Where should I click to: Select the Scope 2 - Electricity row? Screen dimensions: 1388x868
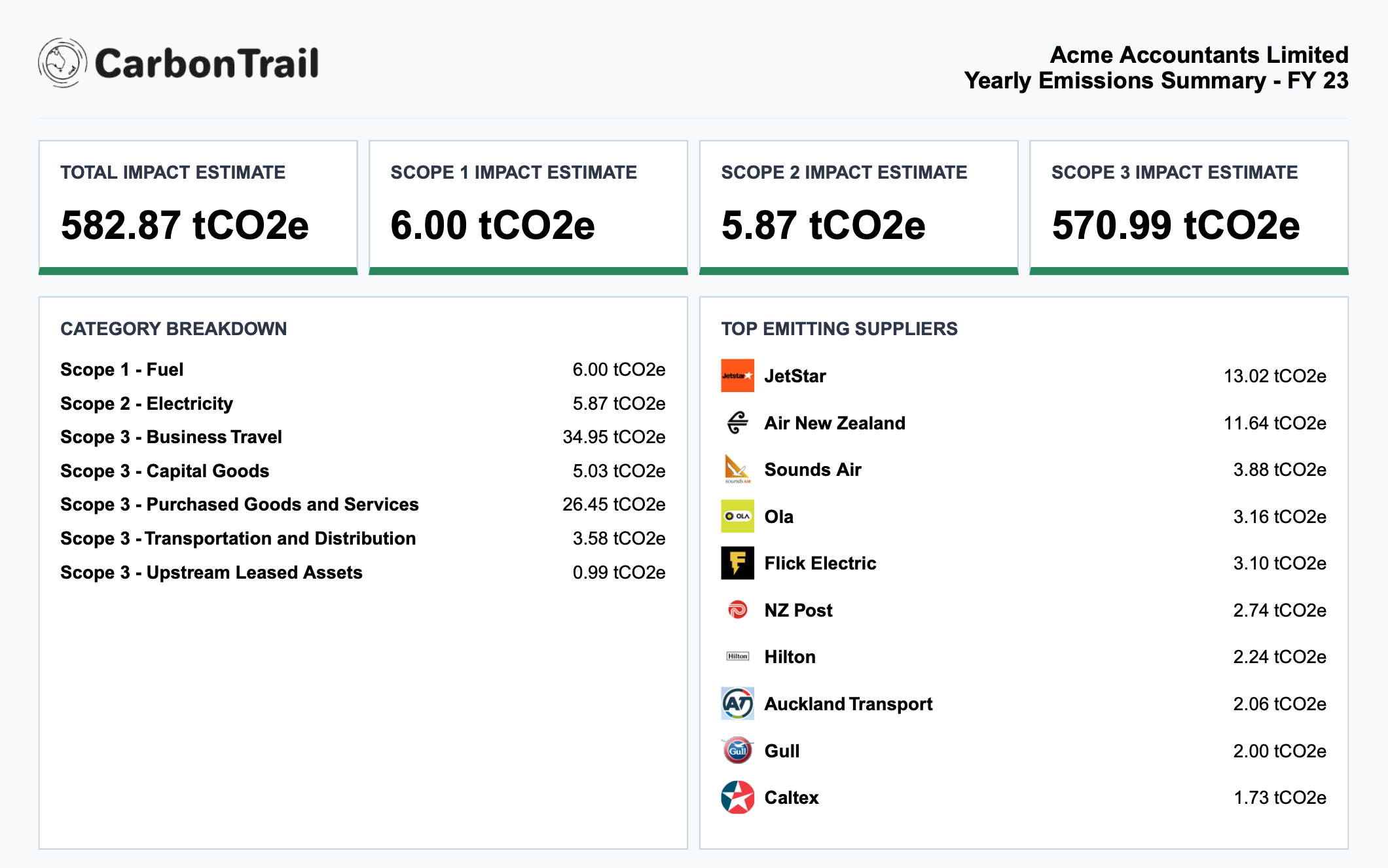click(363, 404)
